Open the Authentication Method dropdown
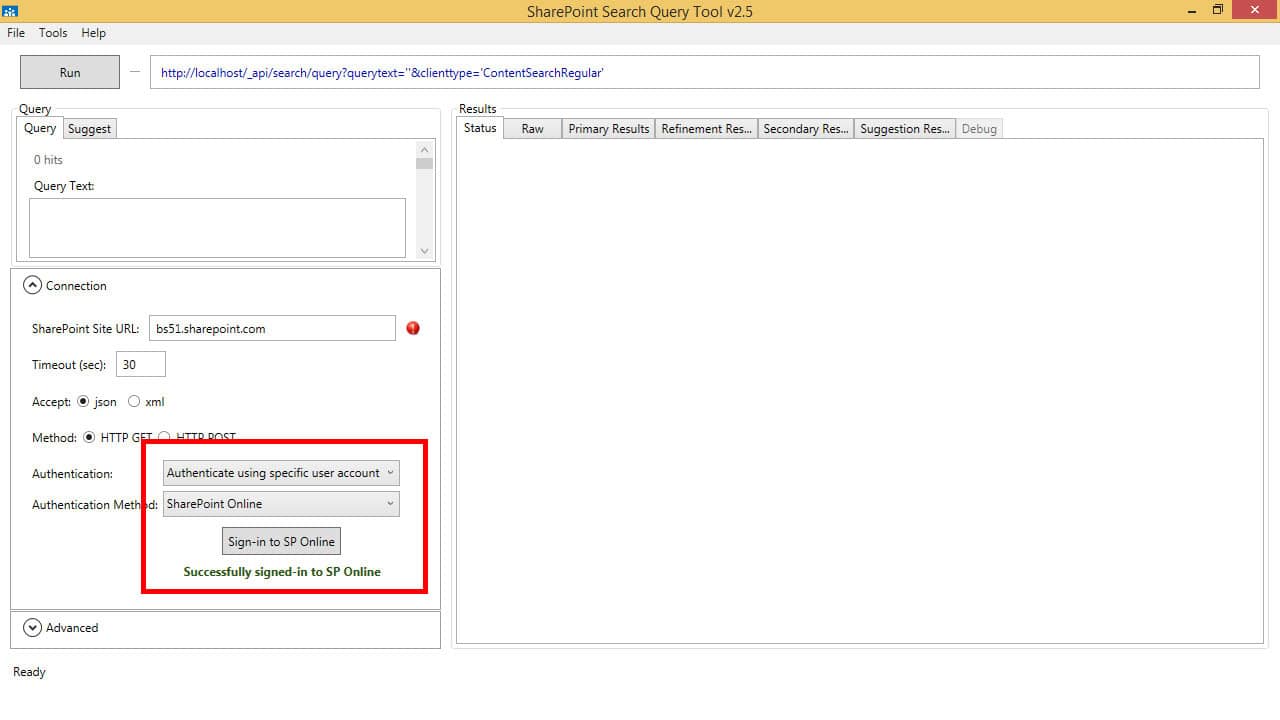This screenshot has width=1280, height=720. tap(281, 504)
